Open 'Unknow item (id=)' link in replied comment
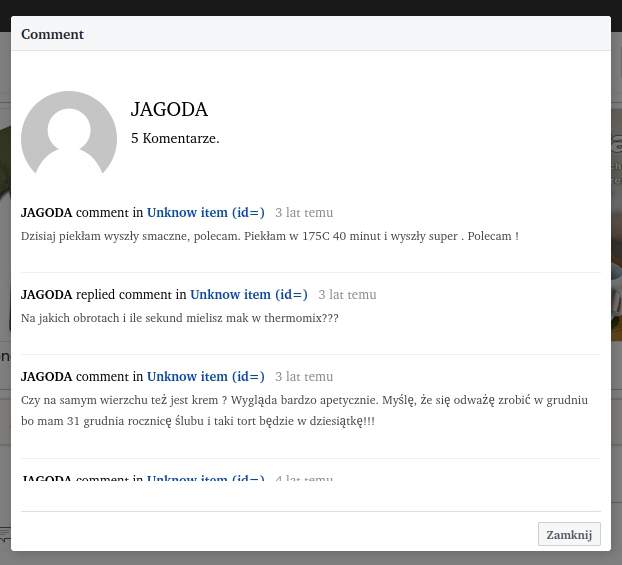 click(249, 295)
